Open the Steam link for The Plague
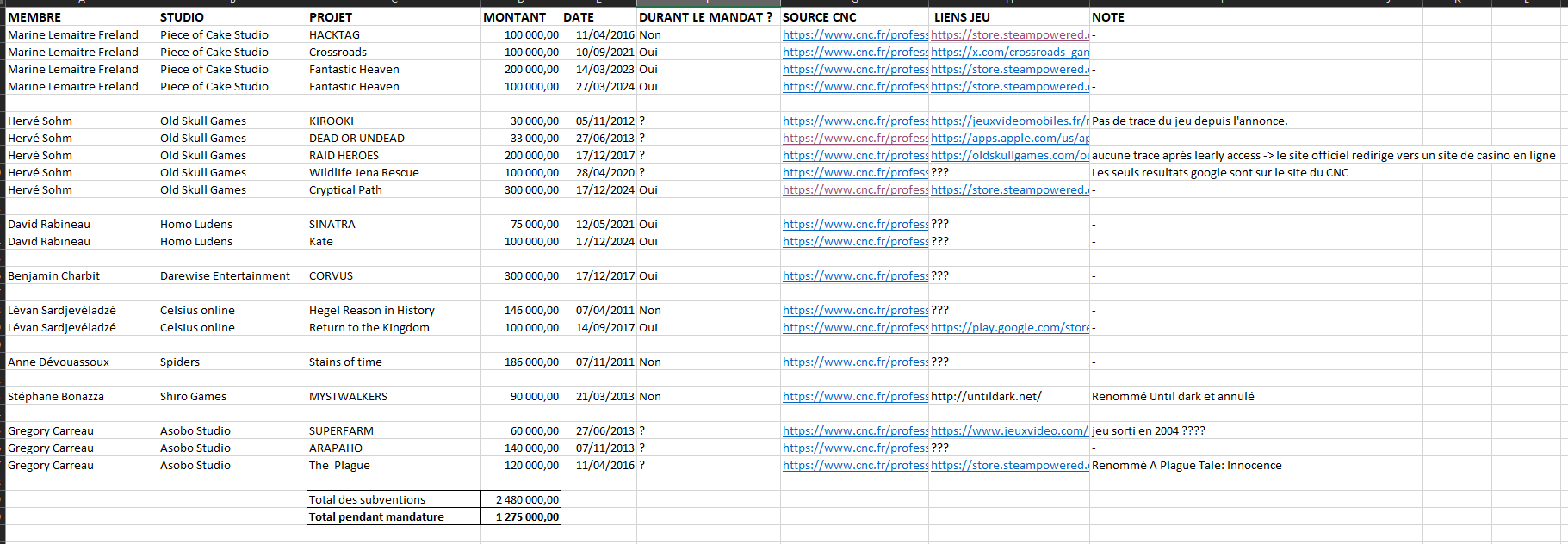This screenshot has height=544, width=1568. click(x=1010, y=465)
